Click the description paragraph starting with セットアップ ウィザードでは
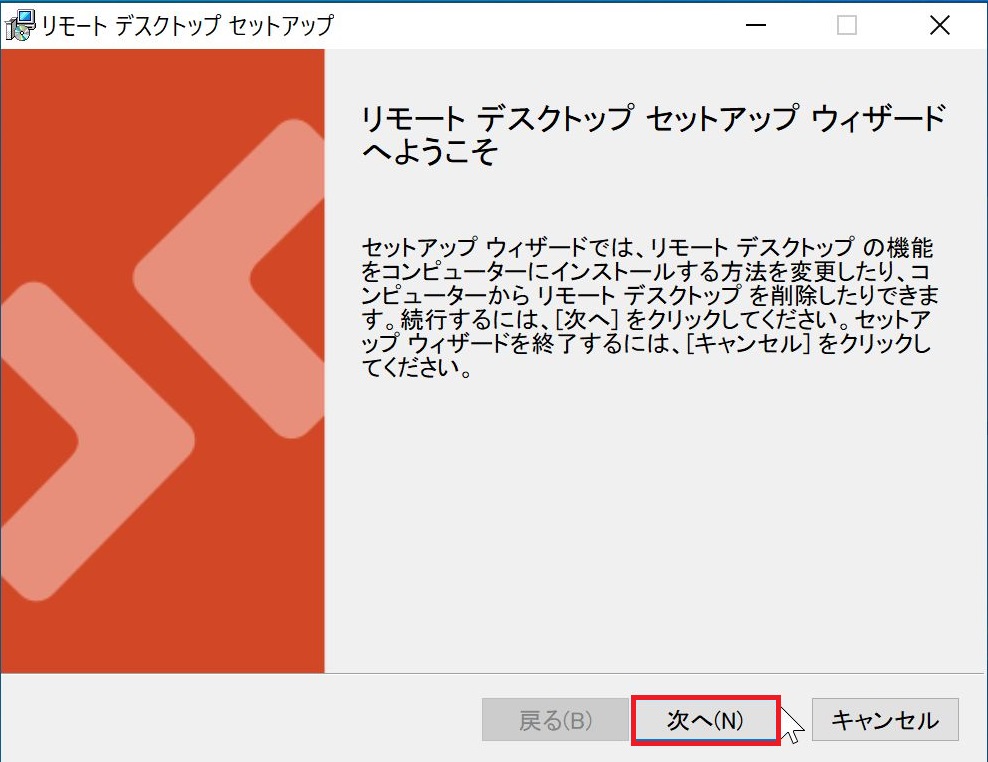The image size is (988, 762). (x=650, y=308)
